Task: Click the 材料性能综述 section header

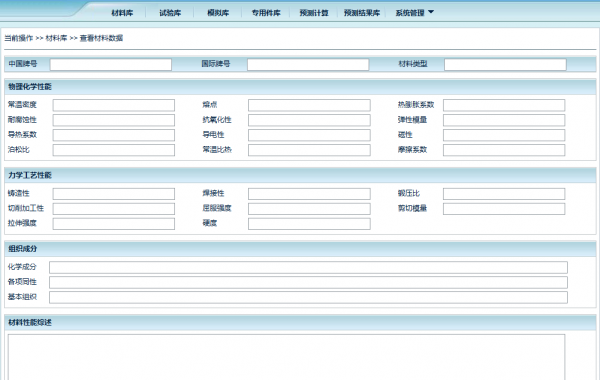Action: [300, 323]
